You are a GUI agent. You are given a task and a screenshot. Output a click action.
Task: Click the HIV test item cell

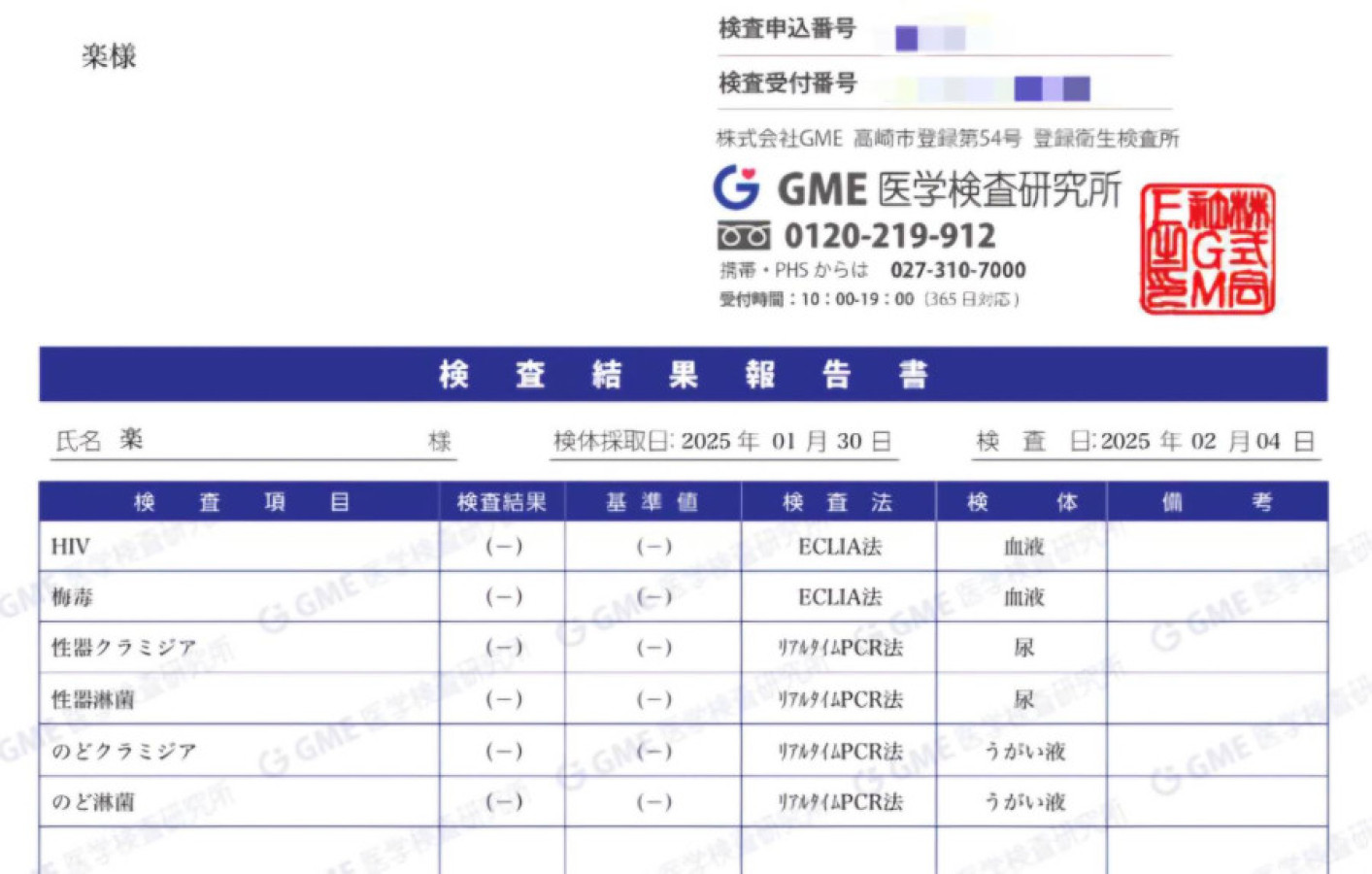(x=240, y=547)
